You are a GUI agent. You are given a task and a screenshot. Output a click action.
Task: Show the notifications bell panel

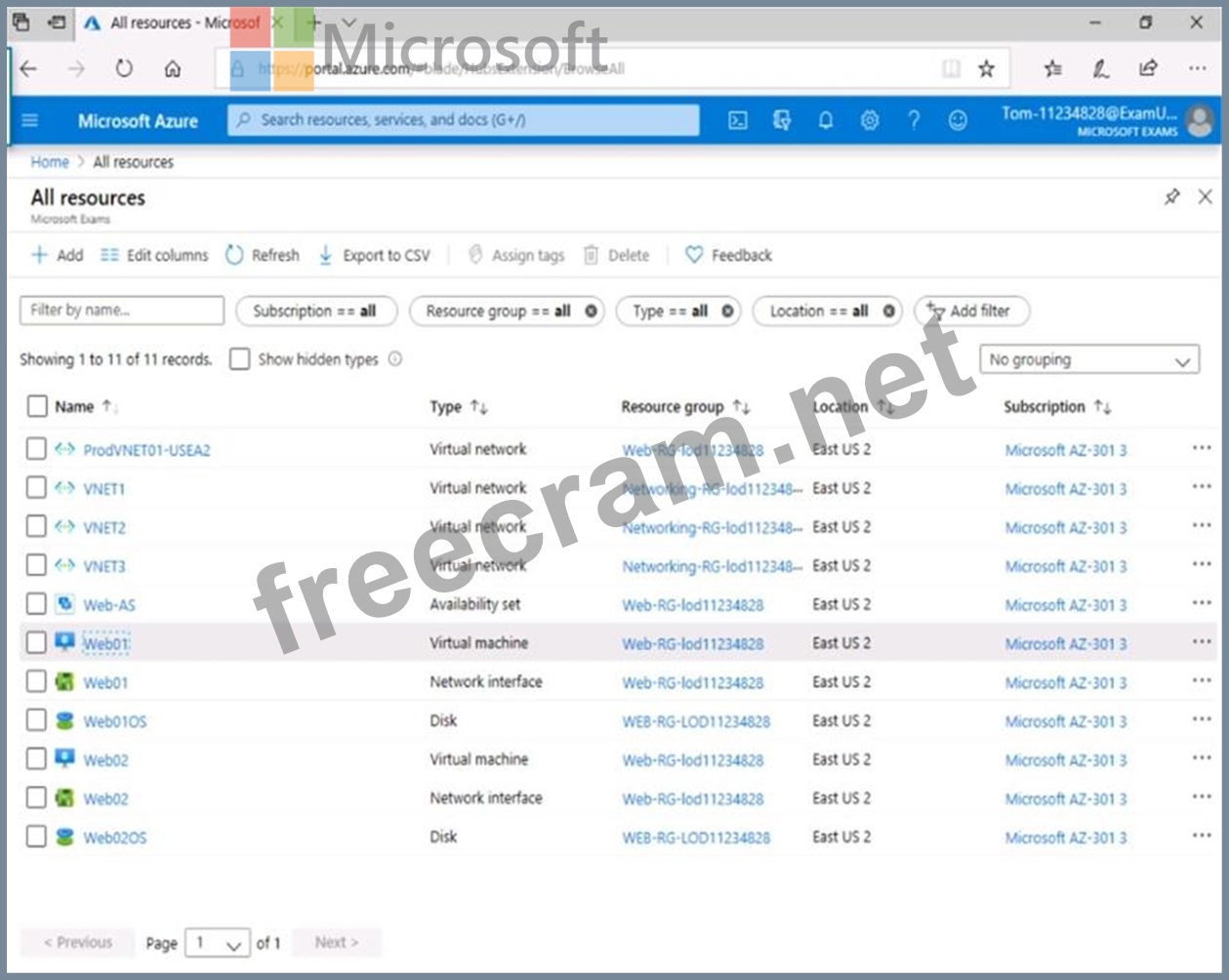pyautogui.click(x=826, y=120)
